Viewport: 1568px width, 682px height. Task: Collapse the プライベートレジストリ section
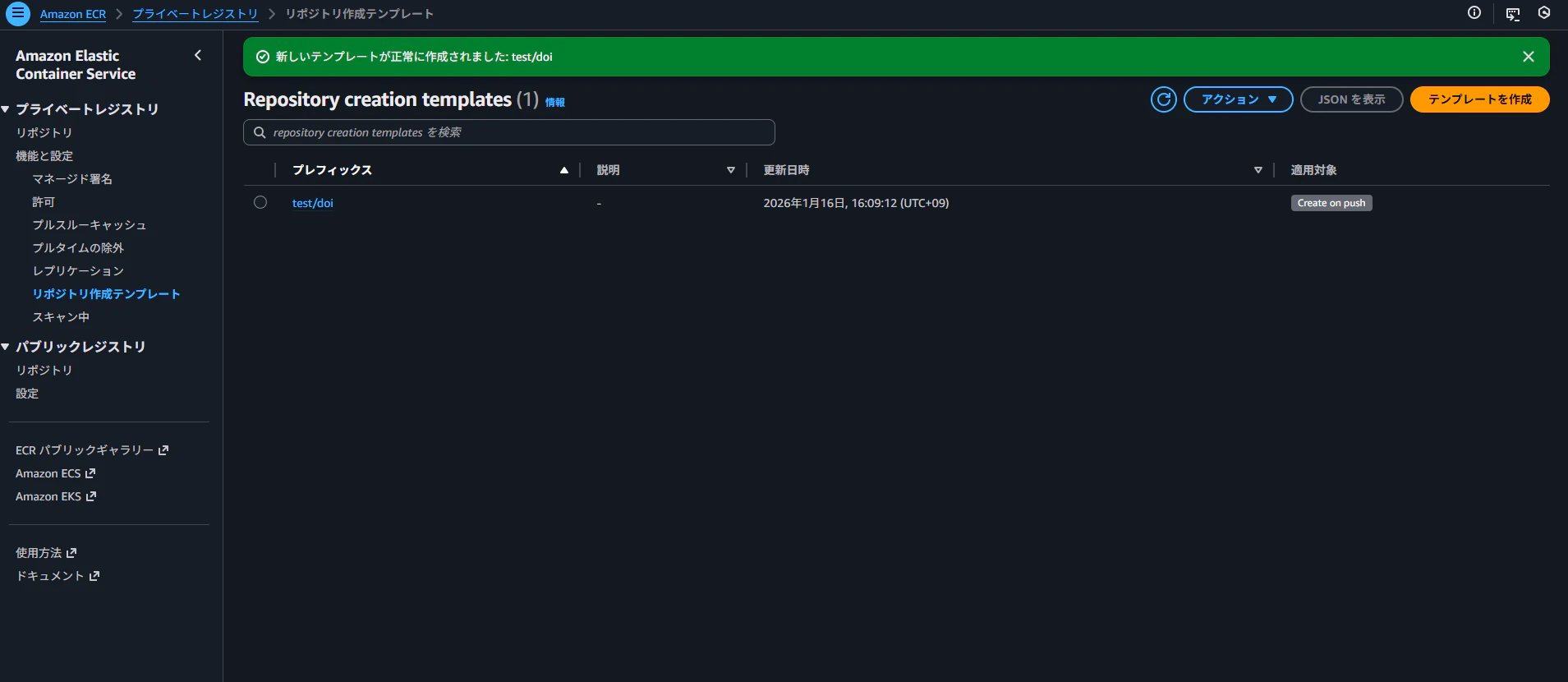(x=6, y=109)
